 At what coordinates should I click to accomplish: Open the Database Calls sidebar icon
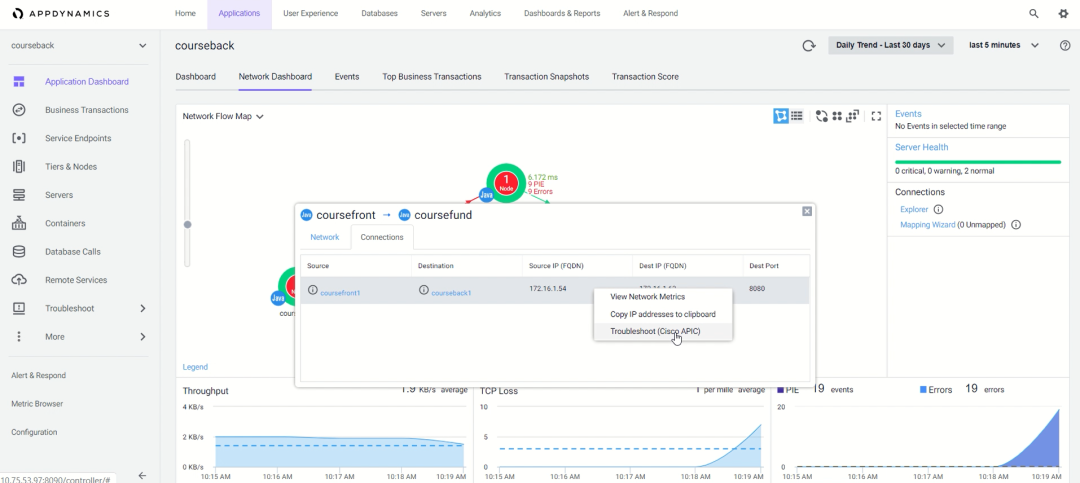19,252
